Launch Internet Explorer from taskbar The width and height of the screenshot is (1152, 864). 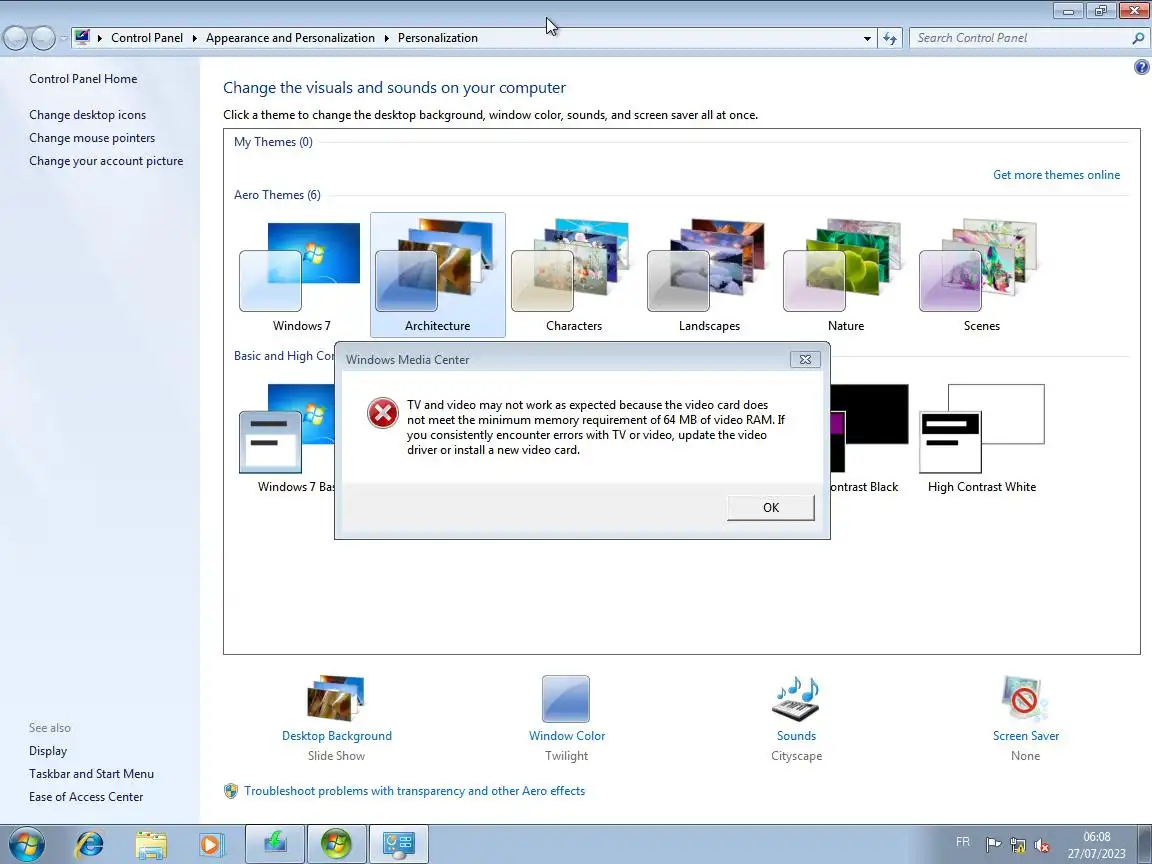90,844
